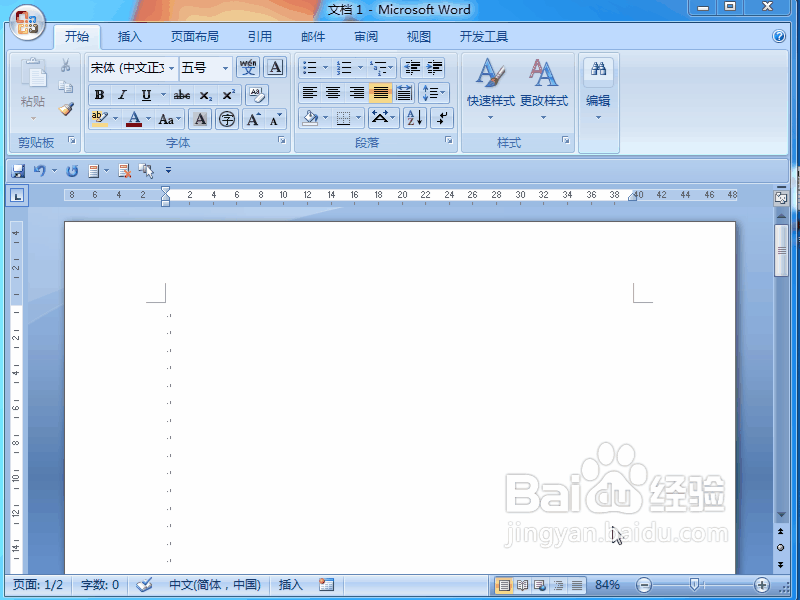
Task: Select the subscript icon
Action: coord(205,94)
